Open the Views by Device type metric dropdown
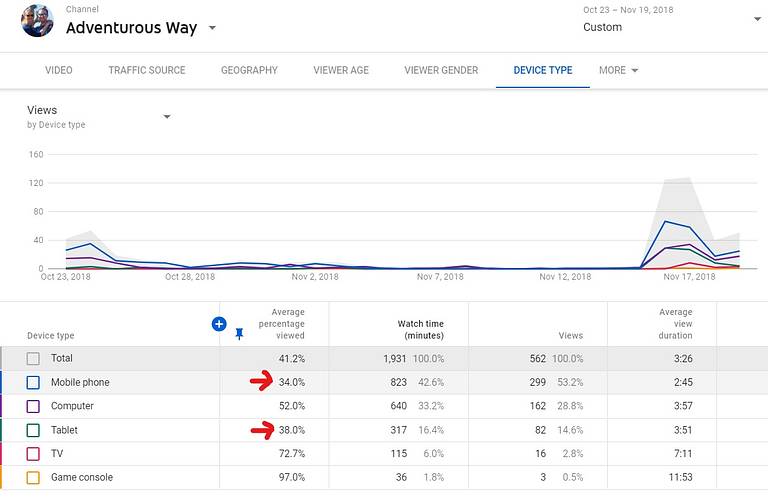Image resolution: width=768 pixels, height=499 pixels. [x=167, y=117]
